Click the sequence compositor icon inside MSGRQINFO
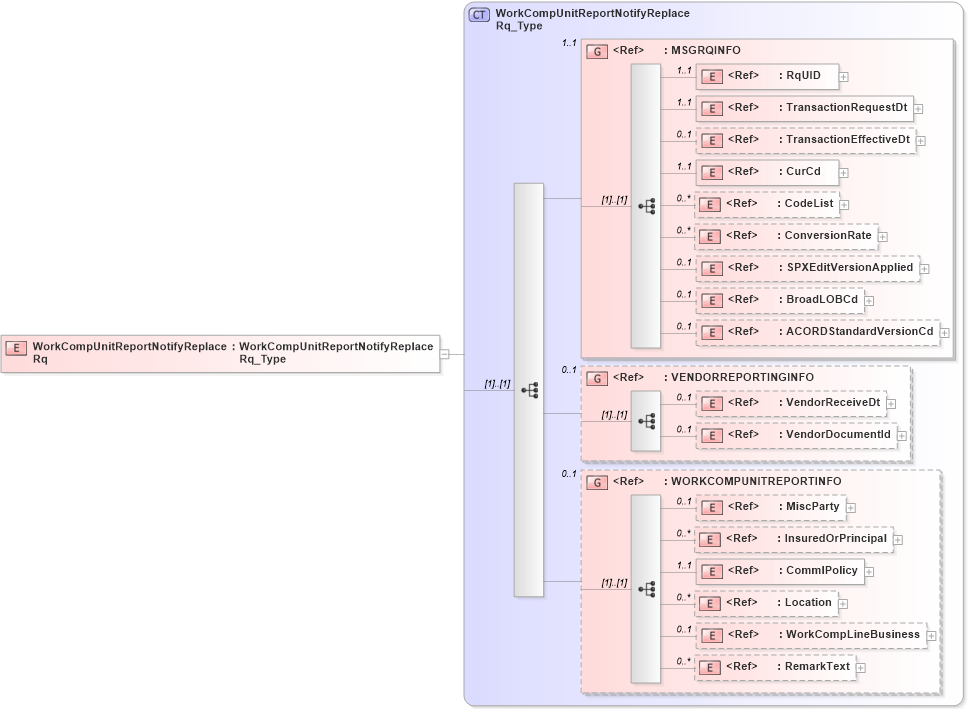Screen dimensions: 968x709 click(647, 206)
